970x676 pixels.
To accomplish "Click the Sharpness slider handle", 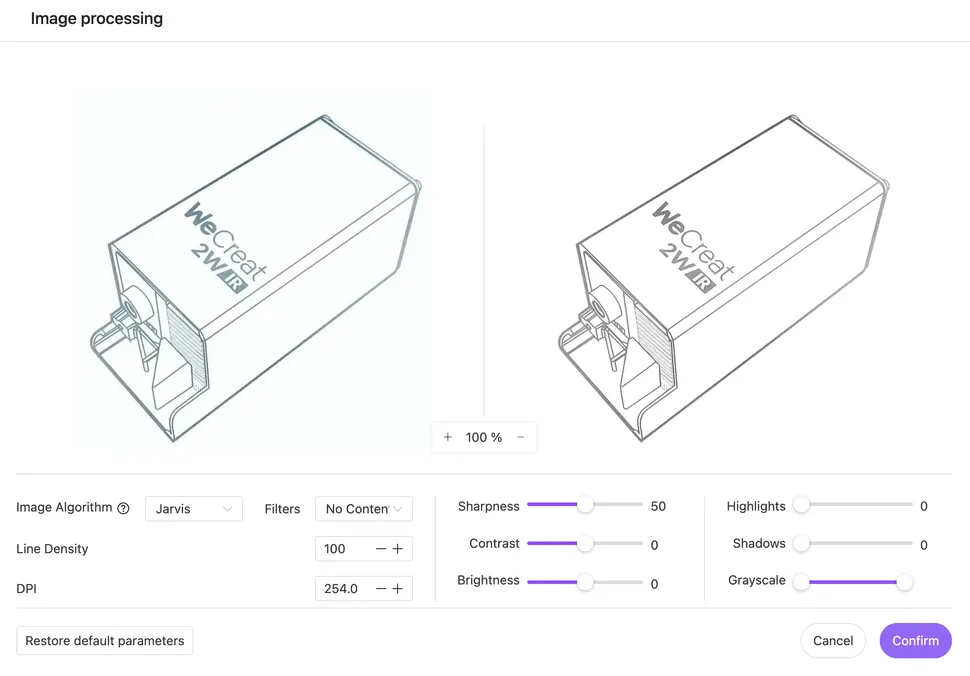I will 585,506.
